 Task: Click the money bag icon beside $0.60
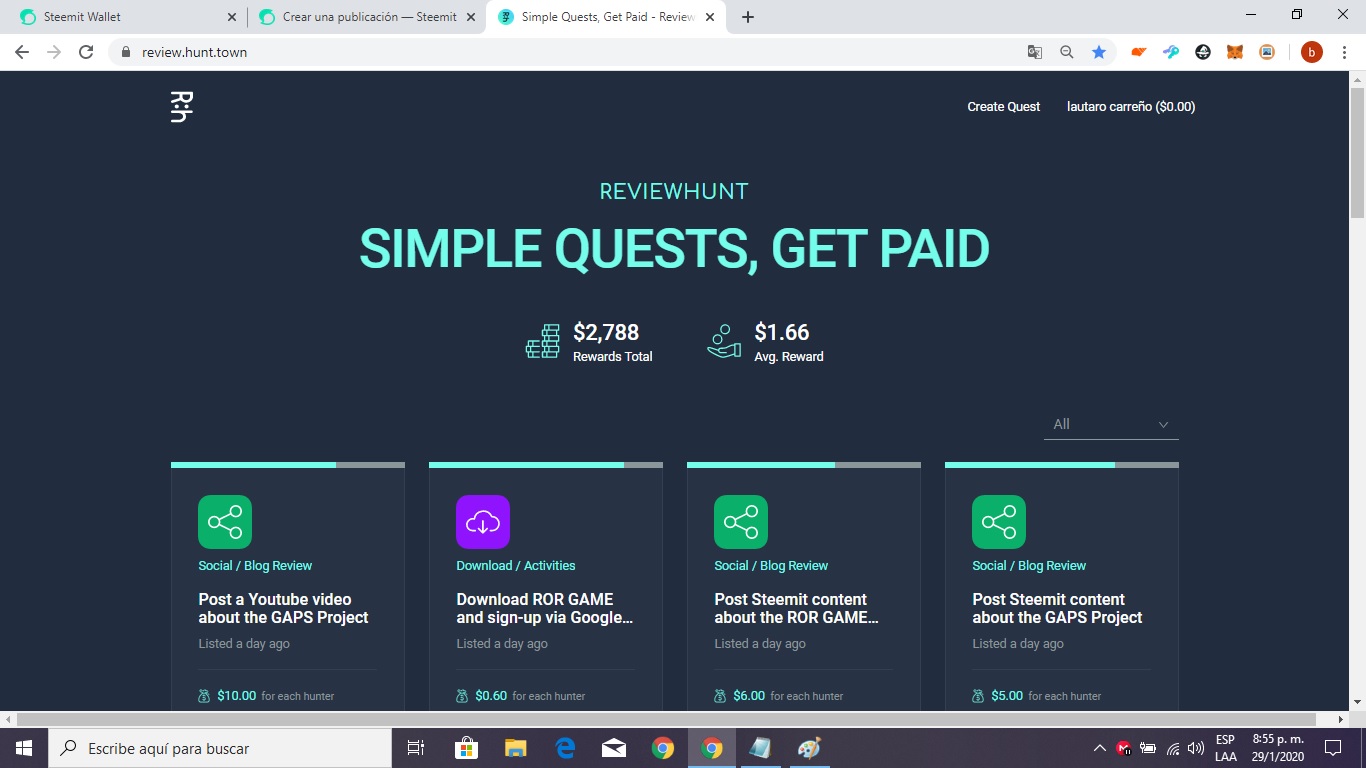[x=463, y=696]
